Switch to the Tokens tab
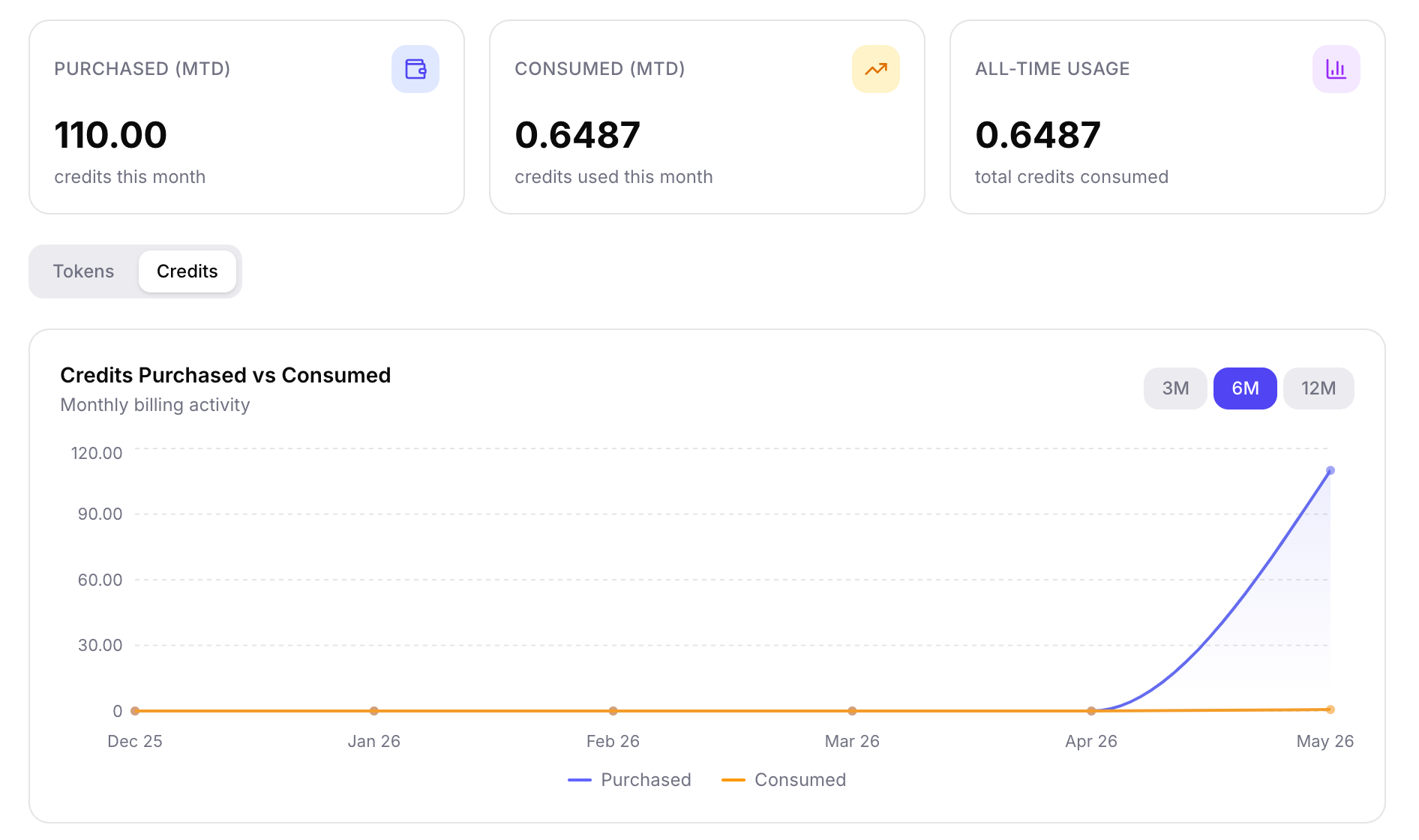The image size is (1419, 840). 83,271
